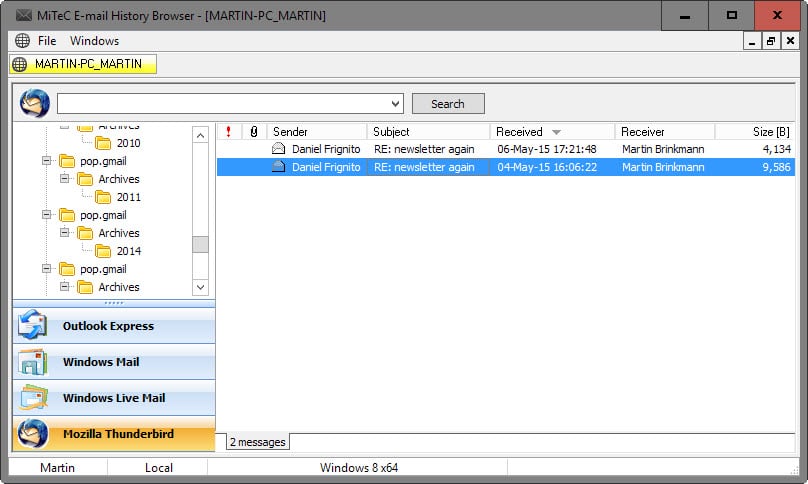Image resolution: width=808 pixels, height=484 pixels.
Task: Collapse the bottom Archives node
Action: [x=64, y=286]
